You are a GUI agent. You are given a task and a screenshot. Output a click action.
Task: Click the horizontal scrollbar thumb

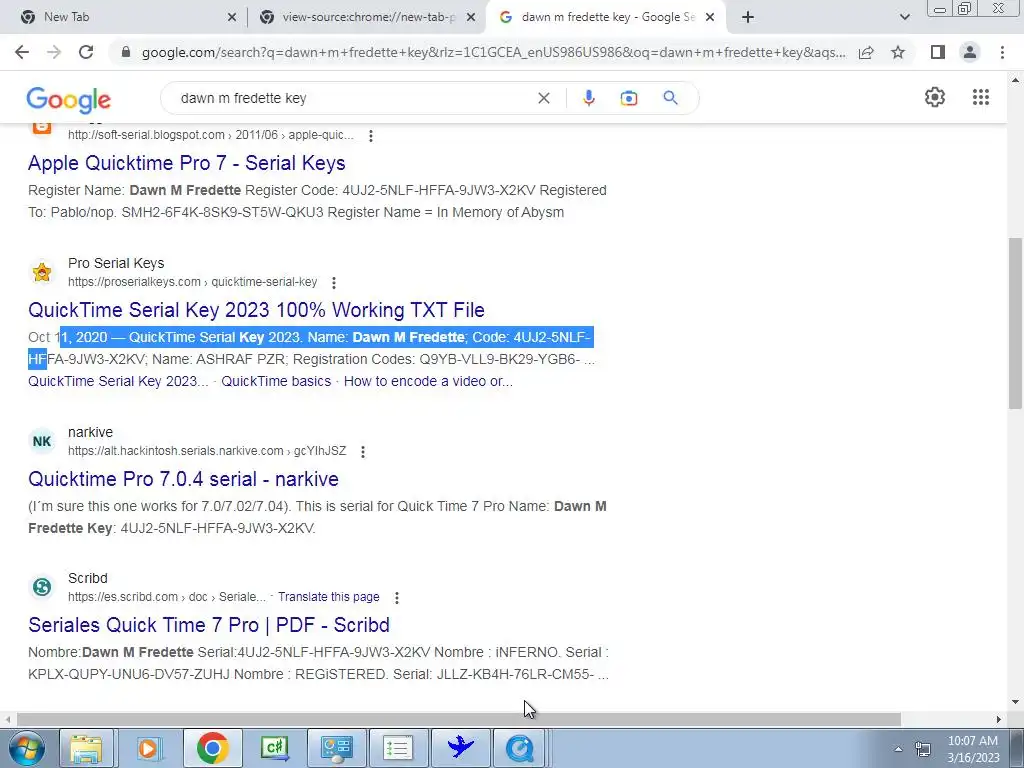[x=458, y=719]
